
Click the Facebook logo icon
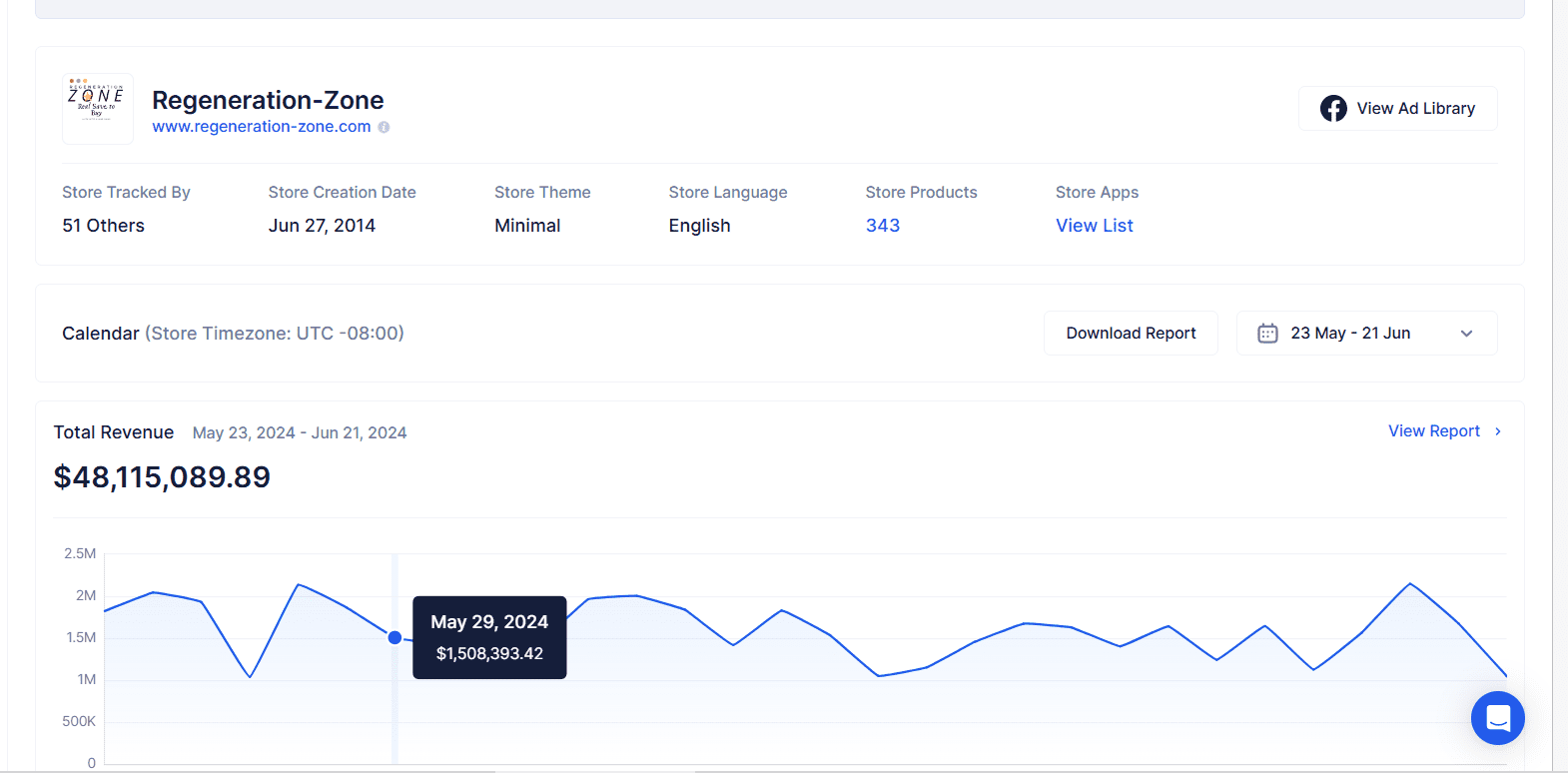pos(1333,108)
